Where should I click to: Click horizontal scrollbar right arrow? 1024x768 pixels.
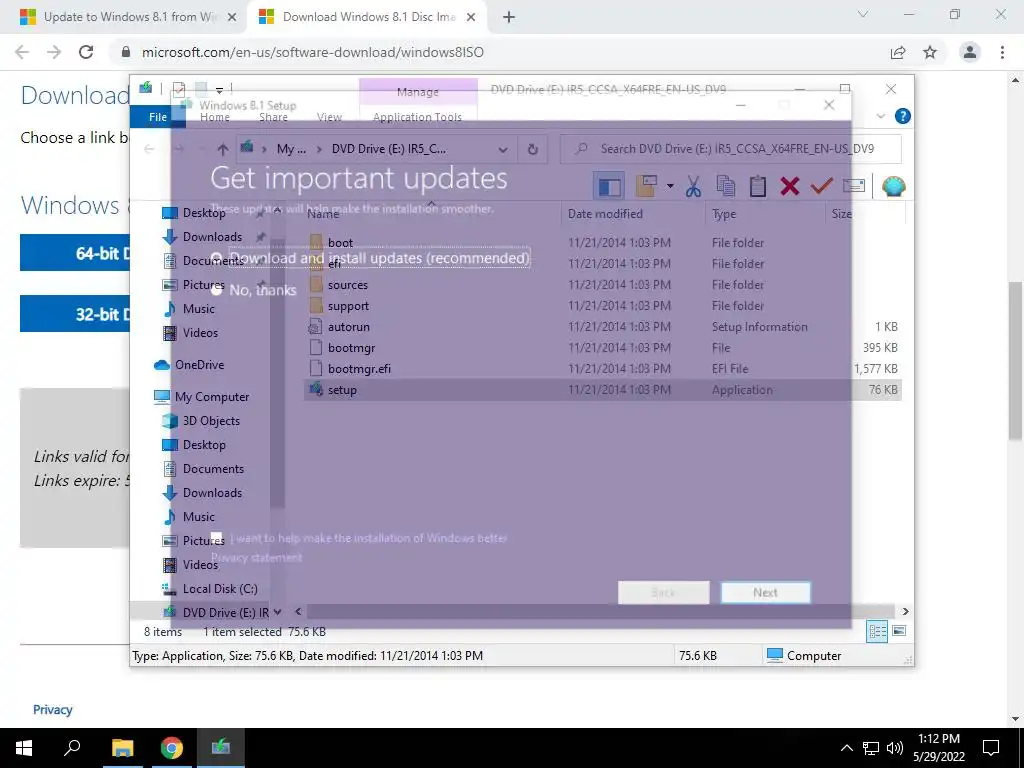905,611
